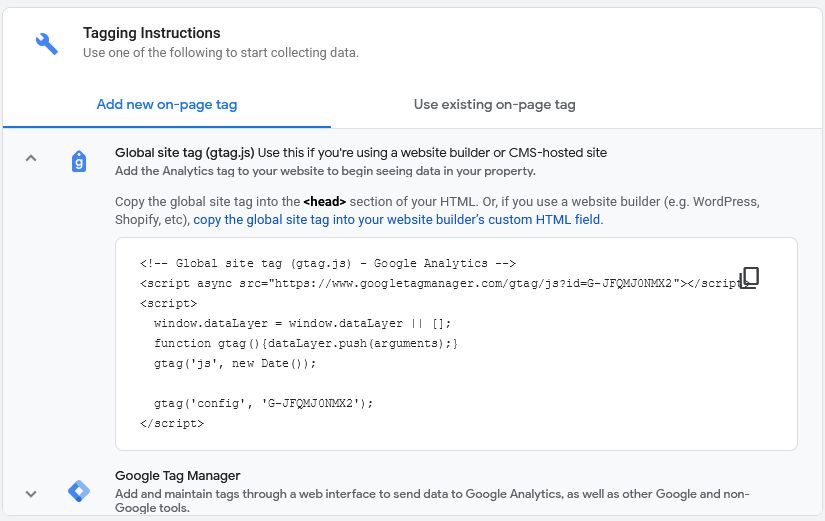Click the HTML comment line in the snippet
Viewport: 825px width, 521px height.
328,264
